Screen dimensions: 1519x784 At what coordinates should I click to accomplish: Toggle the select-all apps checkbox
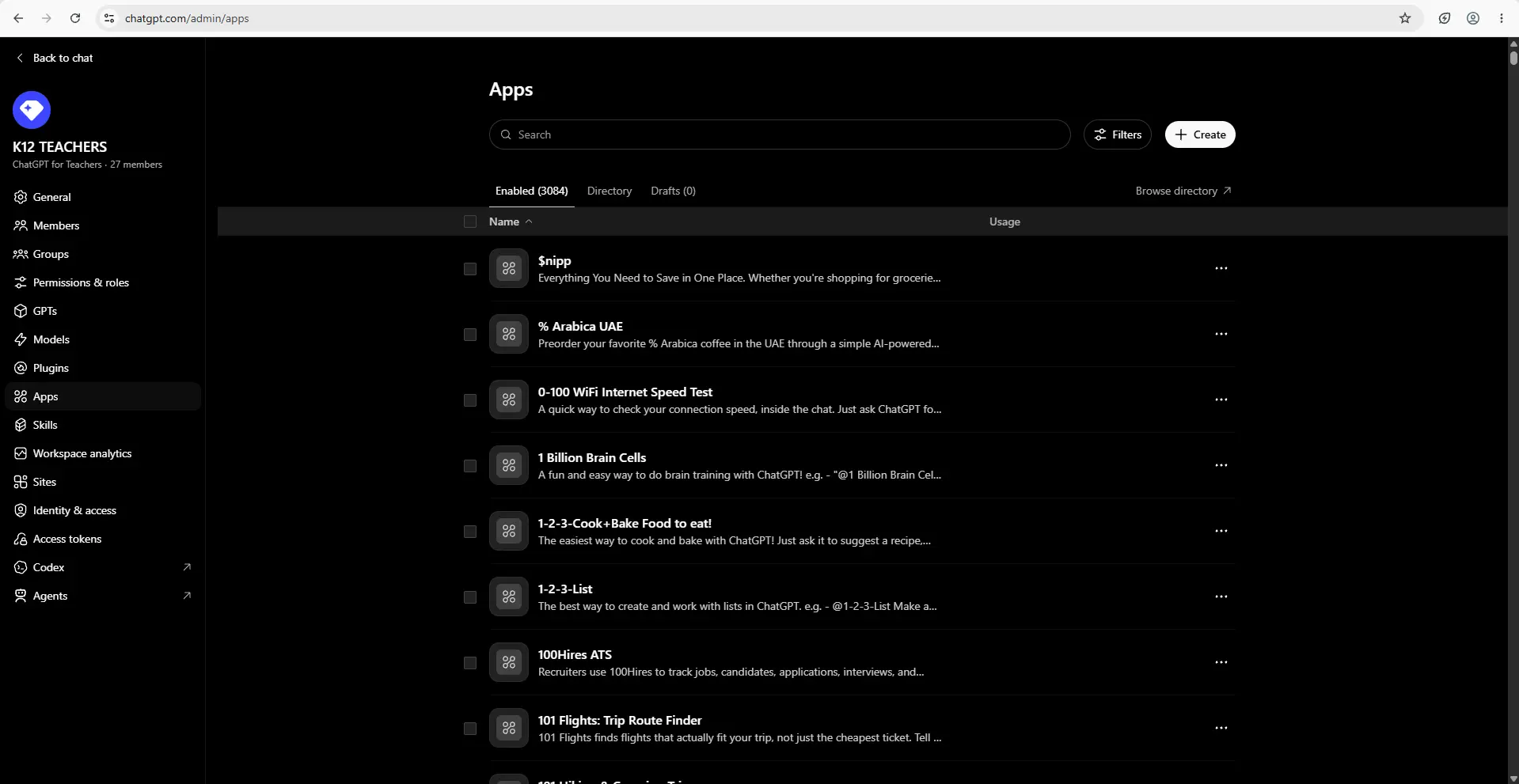470,222
